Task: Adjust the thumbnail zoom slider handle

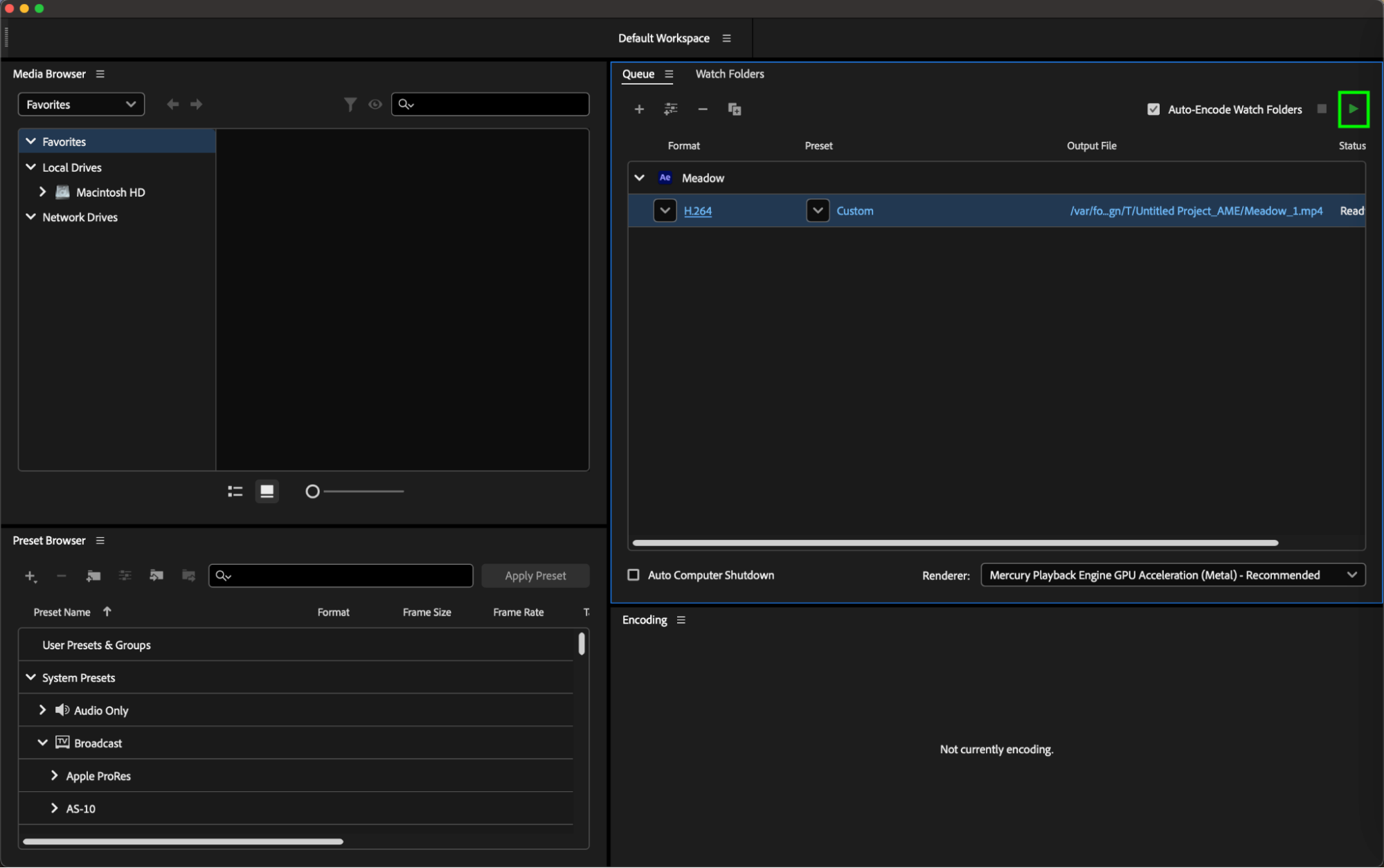Action: (x=312, y=491)
